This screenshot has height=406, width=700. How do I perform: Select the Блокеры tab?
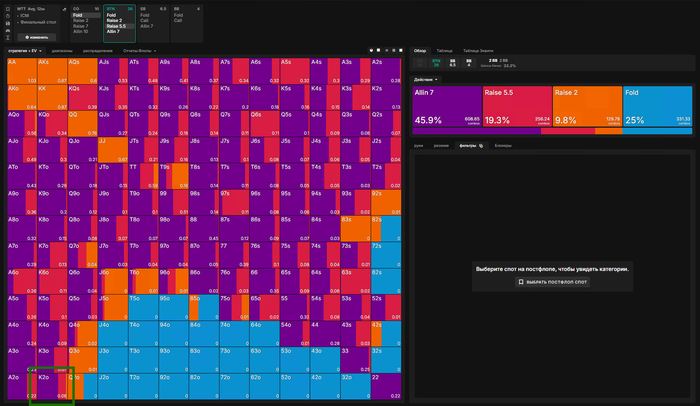(x=503, y=146)
